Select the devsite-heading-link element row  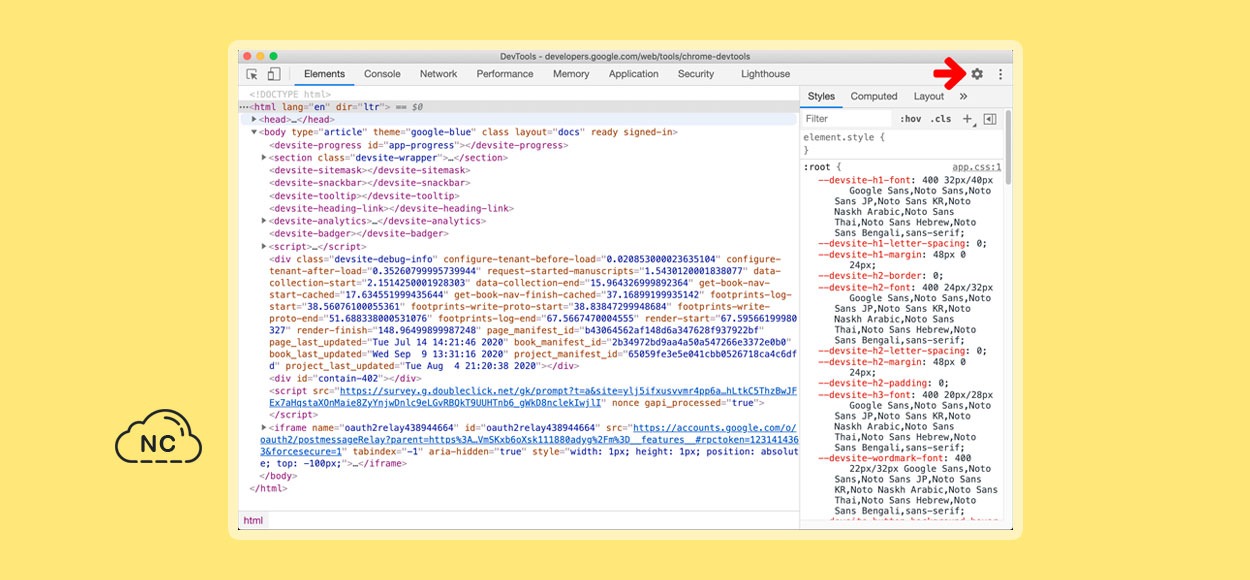click(x=392, y=208)
